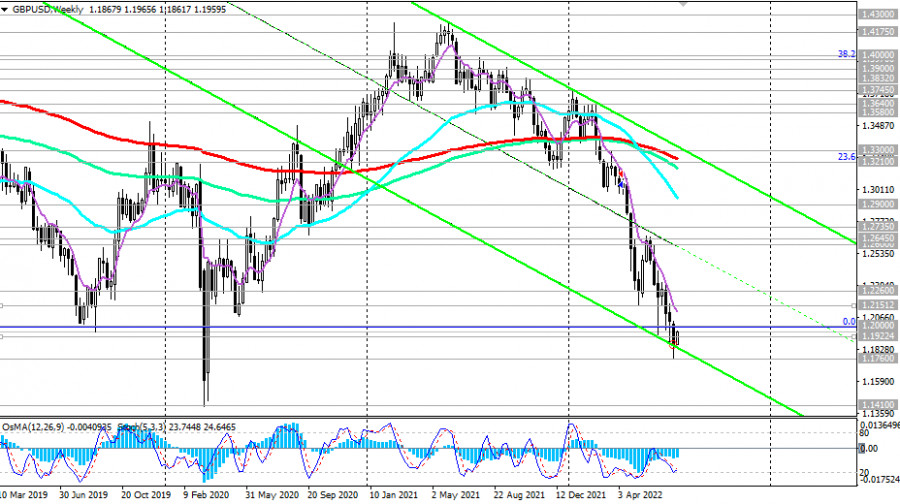Click the 1.14100 support level tag
The image size is (900, 504).
[876, 402]
